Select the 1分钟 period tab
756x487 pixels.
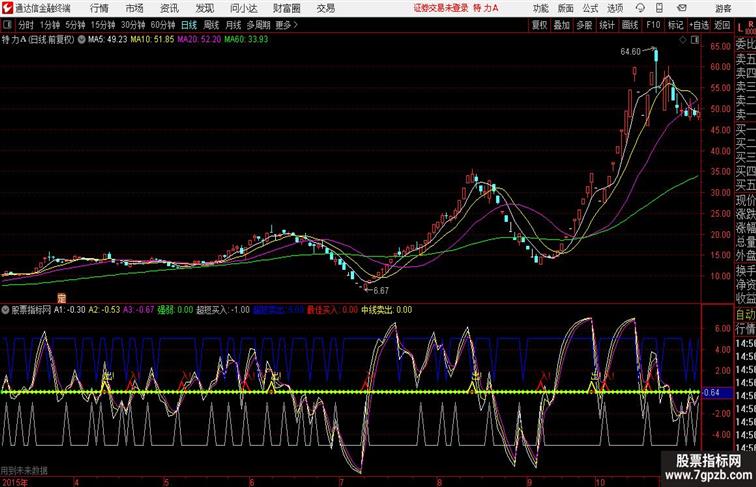(50, 25)
